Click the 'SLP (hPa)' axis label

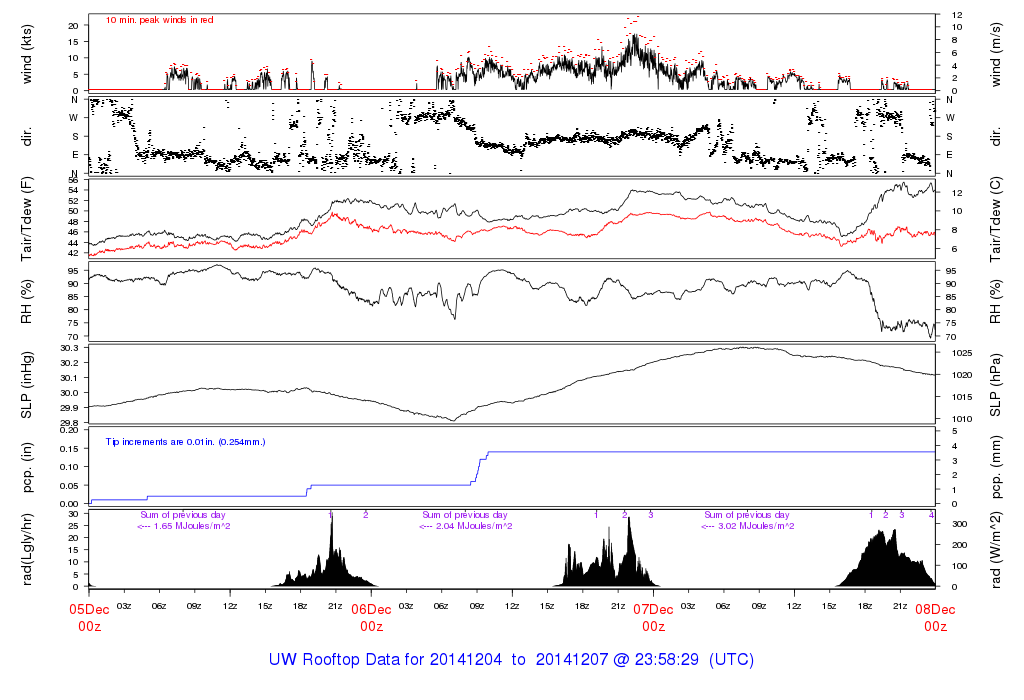click(995, 385)
